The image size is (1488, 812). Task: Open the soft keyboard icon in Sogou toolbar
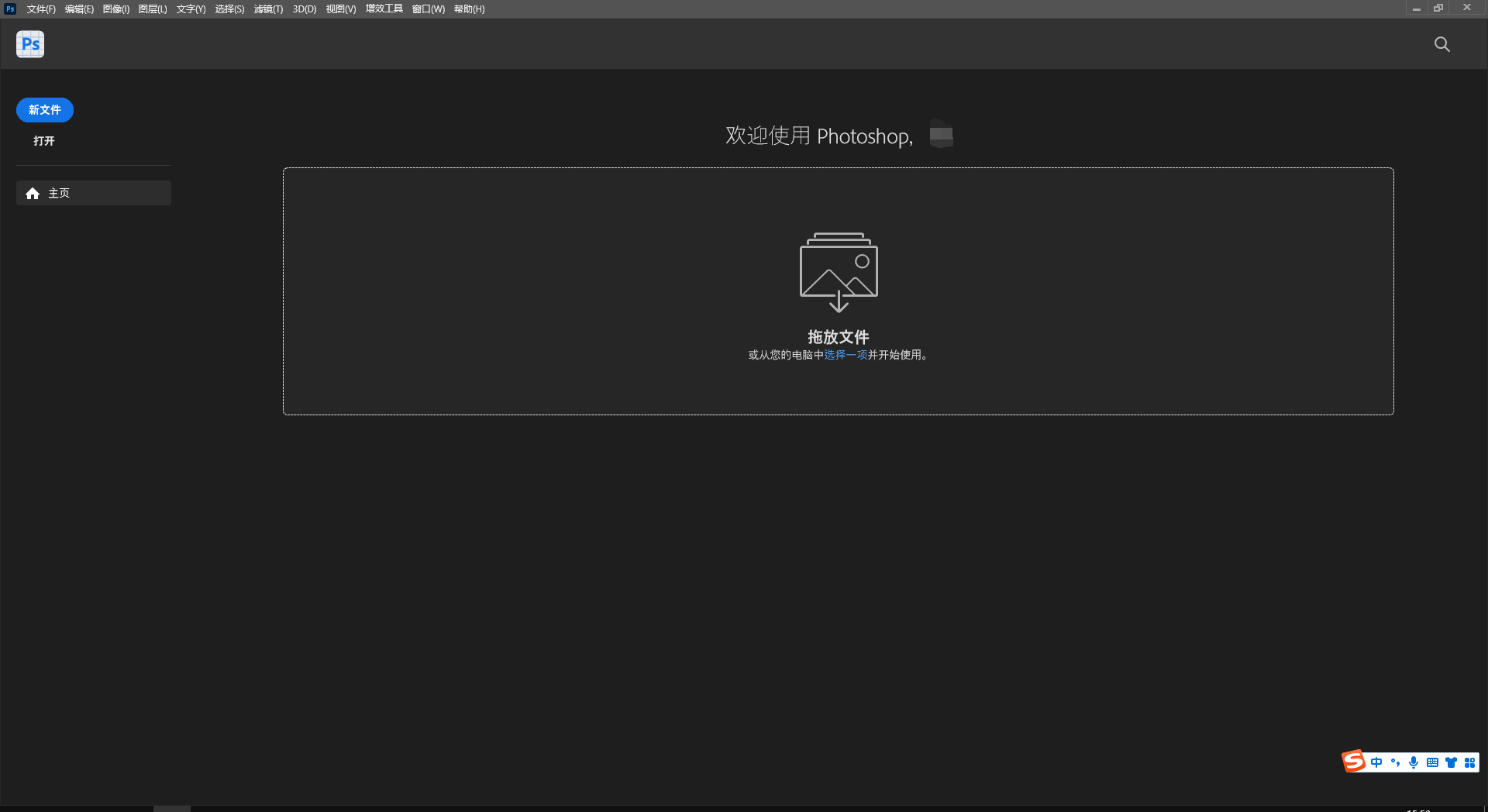[x=1432, y=762]
